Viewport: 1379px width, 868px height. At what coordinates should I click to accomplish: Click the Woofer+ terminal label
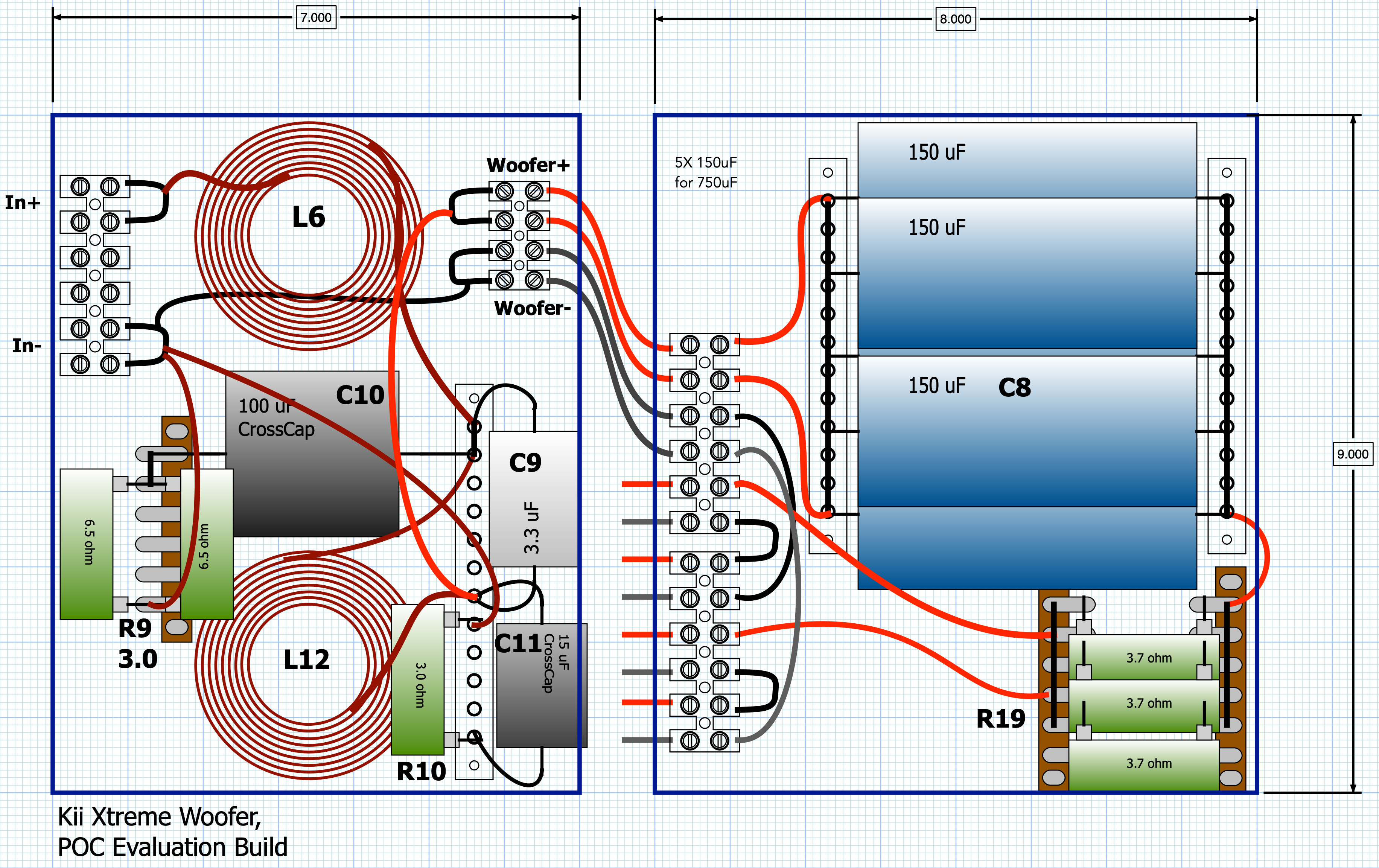[528, 165]
